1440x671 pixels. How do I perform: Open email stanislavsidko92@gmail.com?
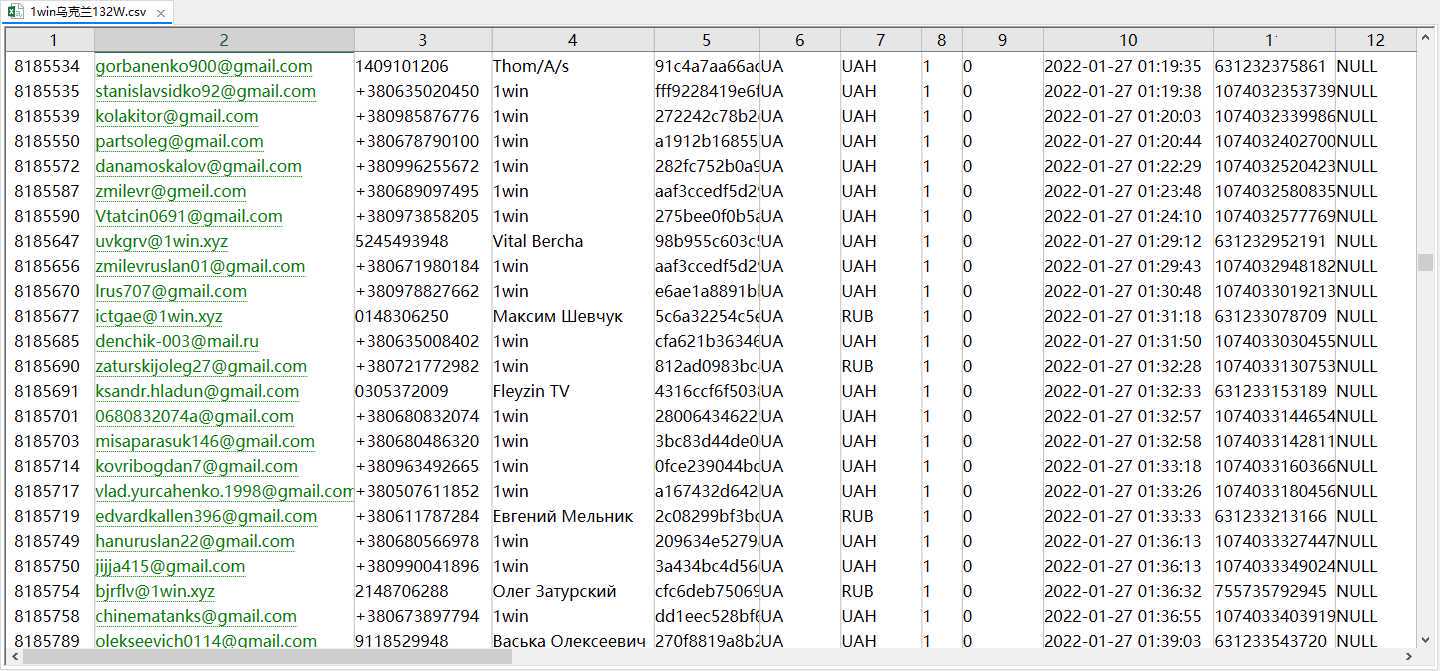(x=206, y=91)
